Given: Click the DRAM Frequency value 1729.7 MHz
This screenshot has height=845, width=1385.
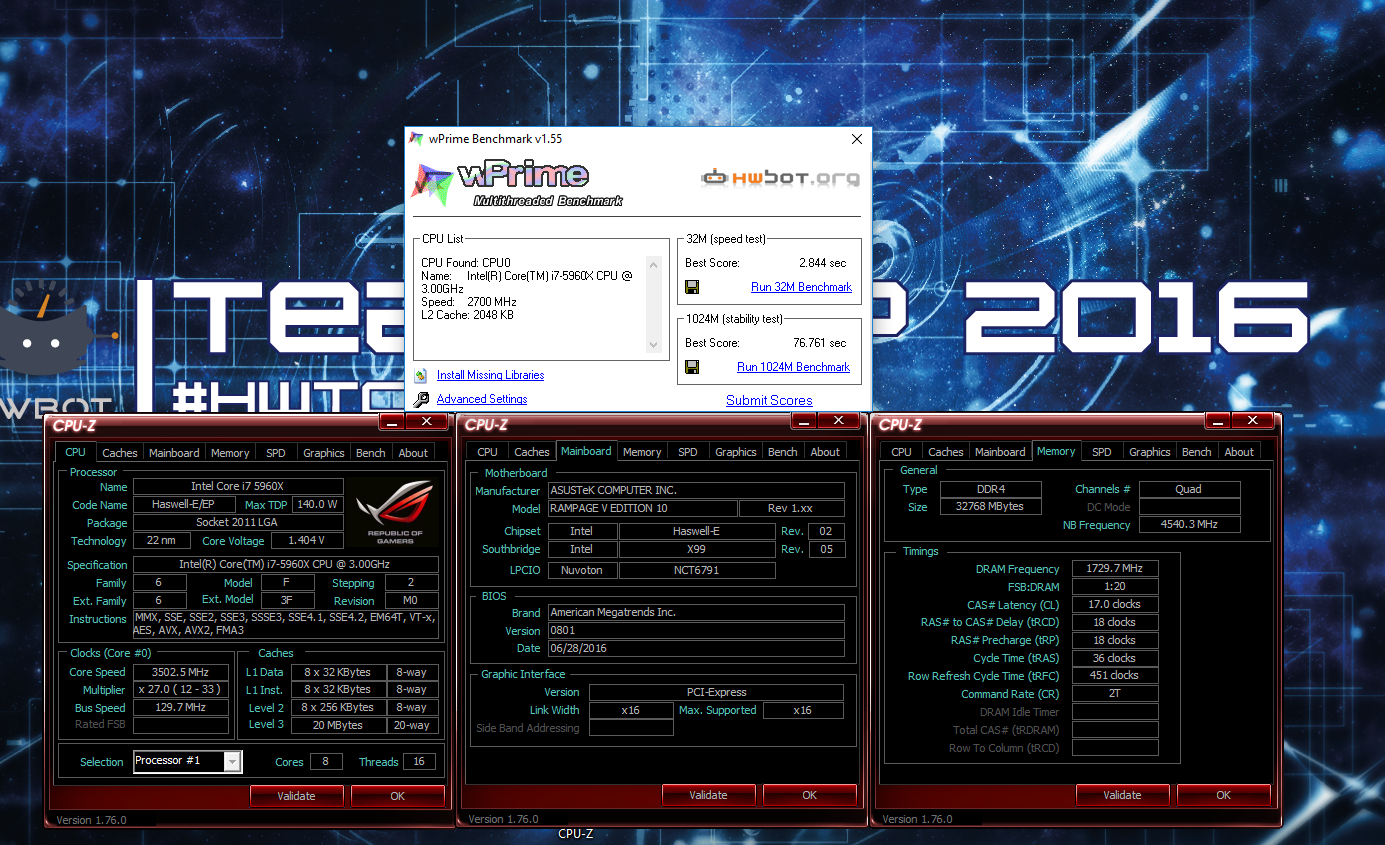Looking at the screenshot, I should click(1115, 569).
